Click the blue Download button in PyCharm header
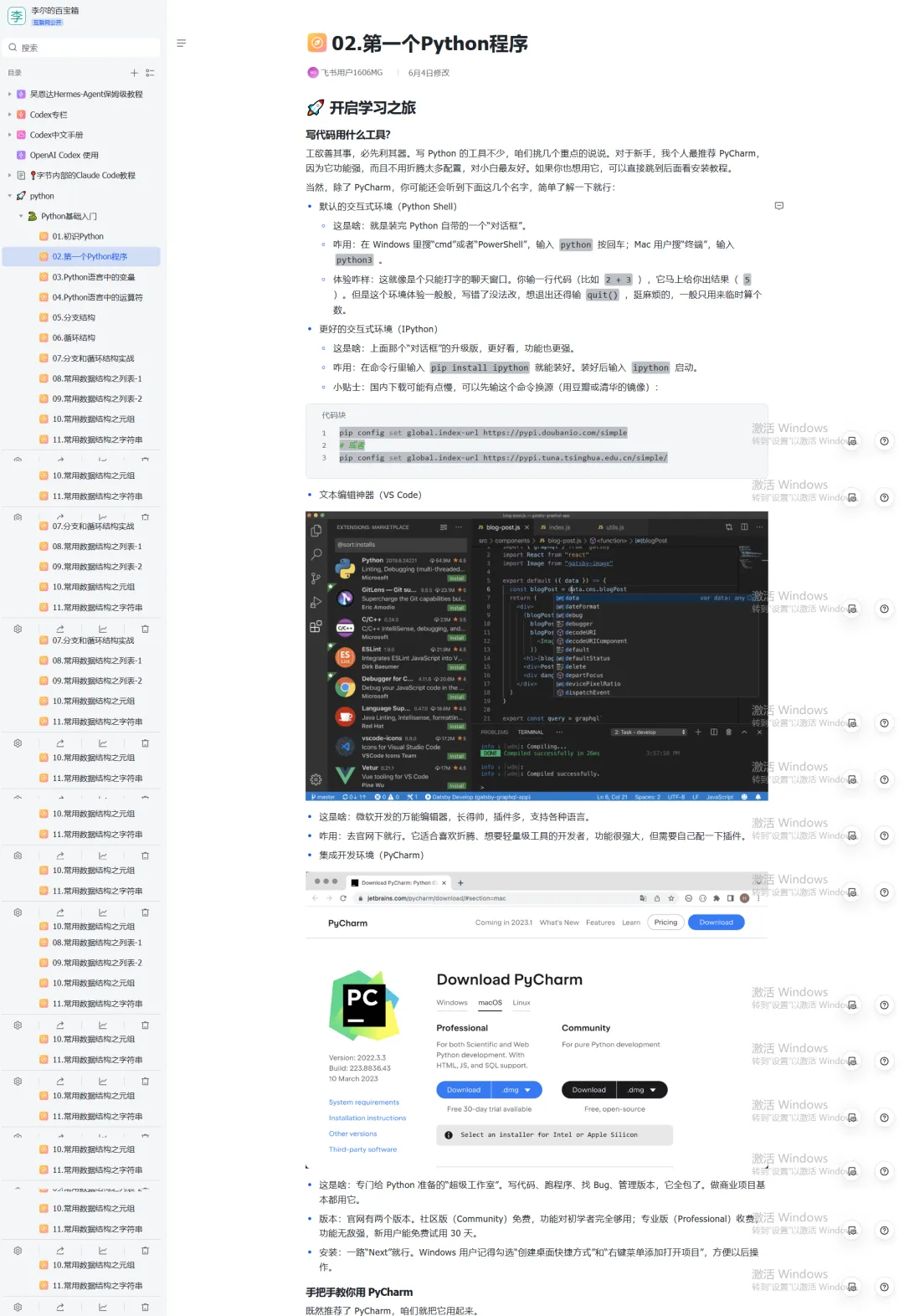904x1316 pixels. coord(716,923)
